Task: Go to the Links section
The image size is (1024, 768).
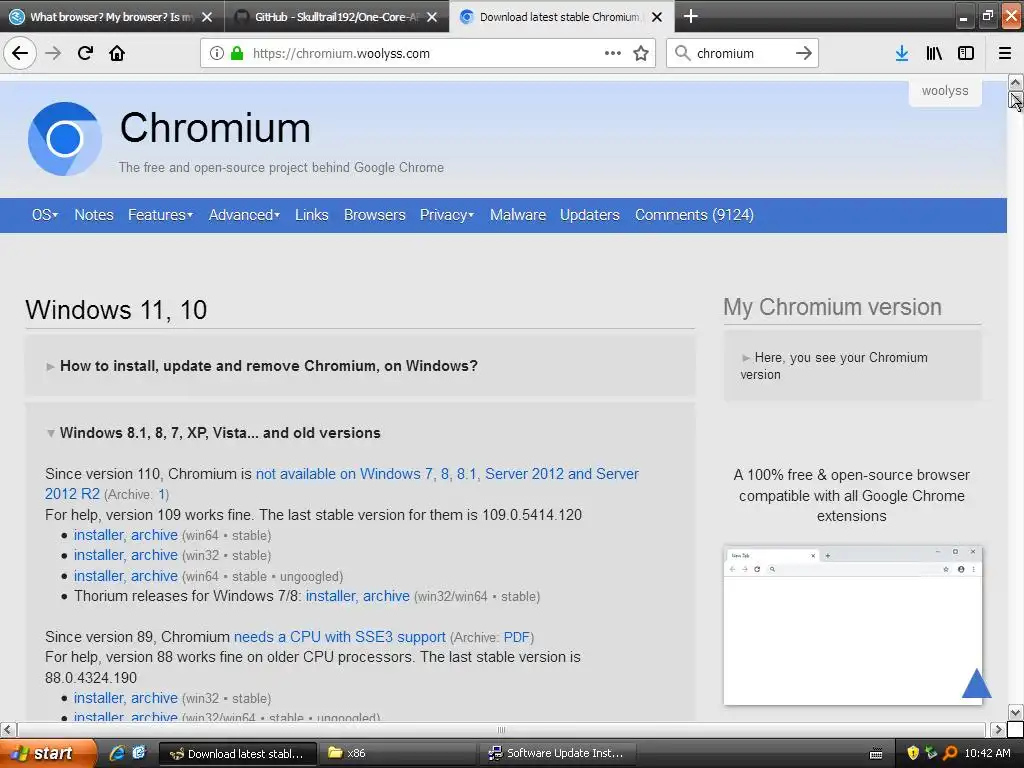Action: [312, 215]
